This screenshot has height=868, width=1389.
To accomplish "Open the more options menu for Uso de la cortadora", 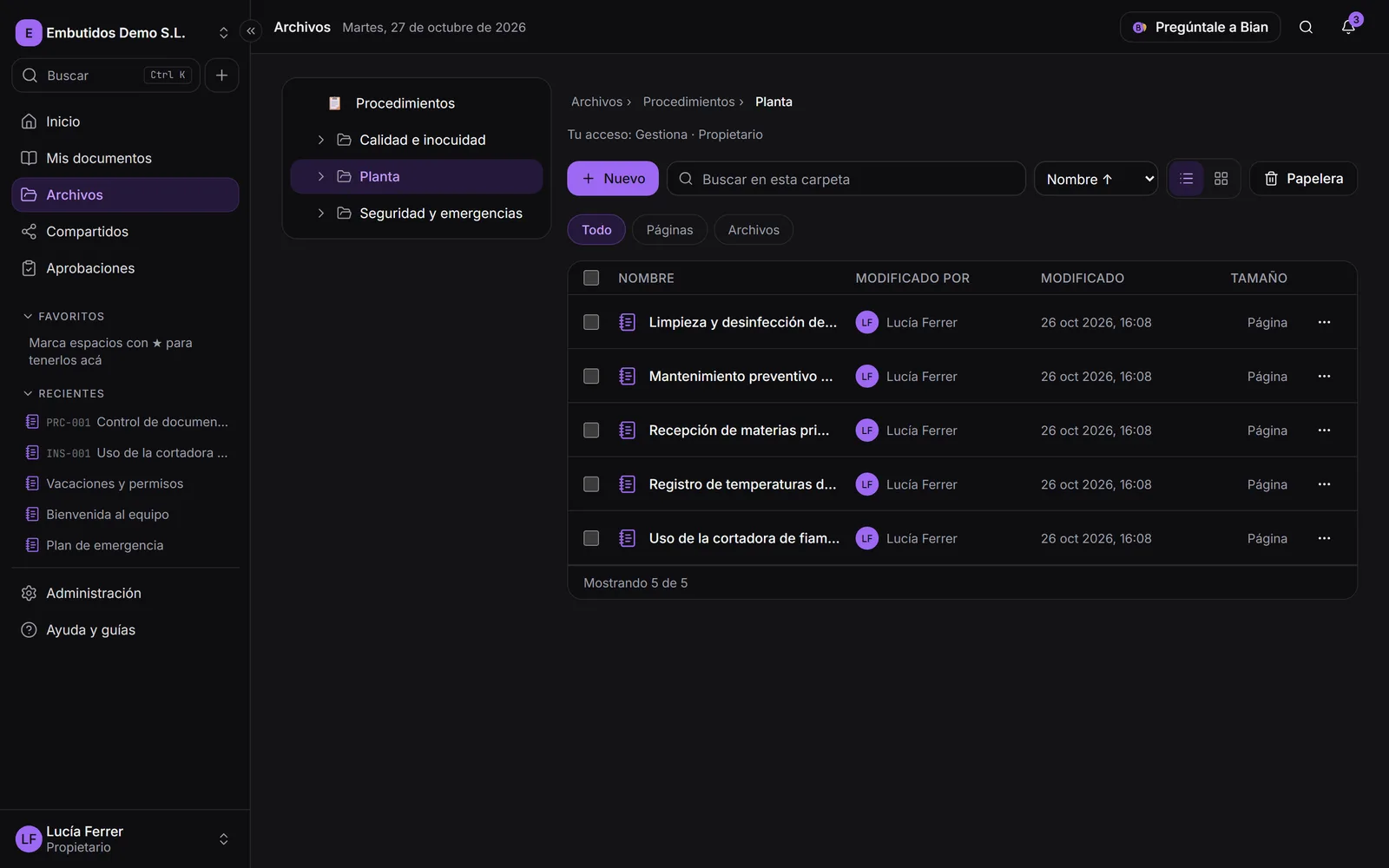I will [x=1324, y=538].
